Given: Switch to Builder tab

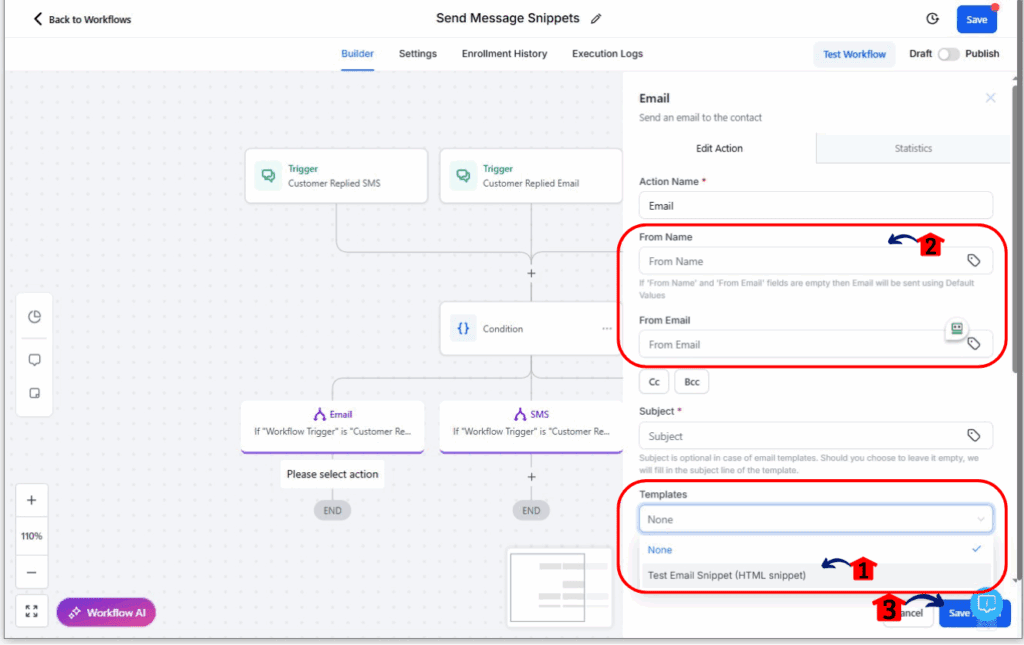Looking at the screenshot, I should click(357, 54).
